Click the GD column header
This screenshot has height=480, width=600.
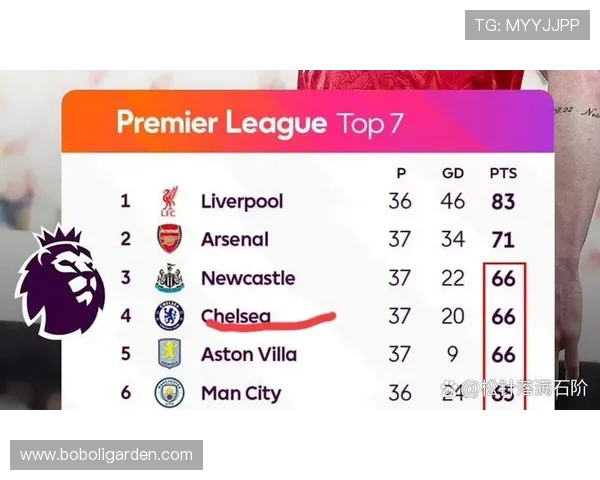coord(453,173)
